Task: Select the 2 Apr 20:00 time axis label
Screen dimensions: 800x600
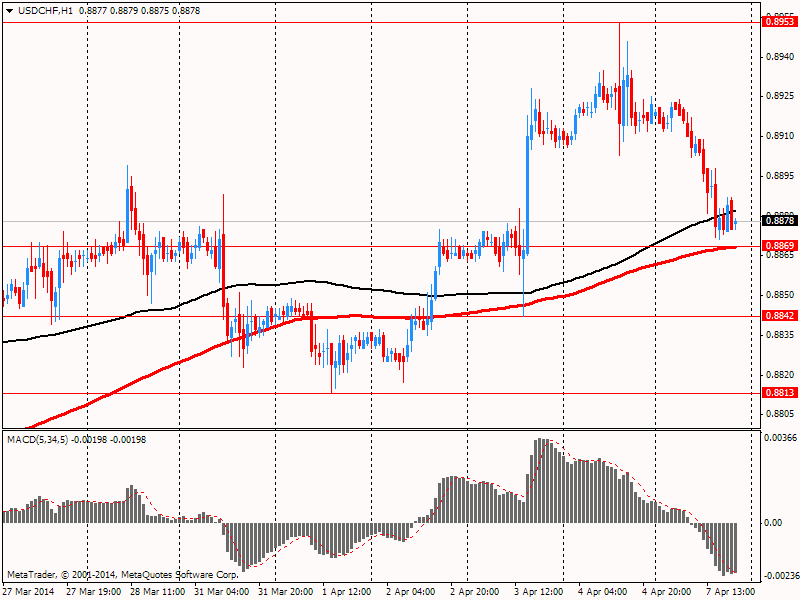Action: coord(475,591)
